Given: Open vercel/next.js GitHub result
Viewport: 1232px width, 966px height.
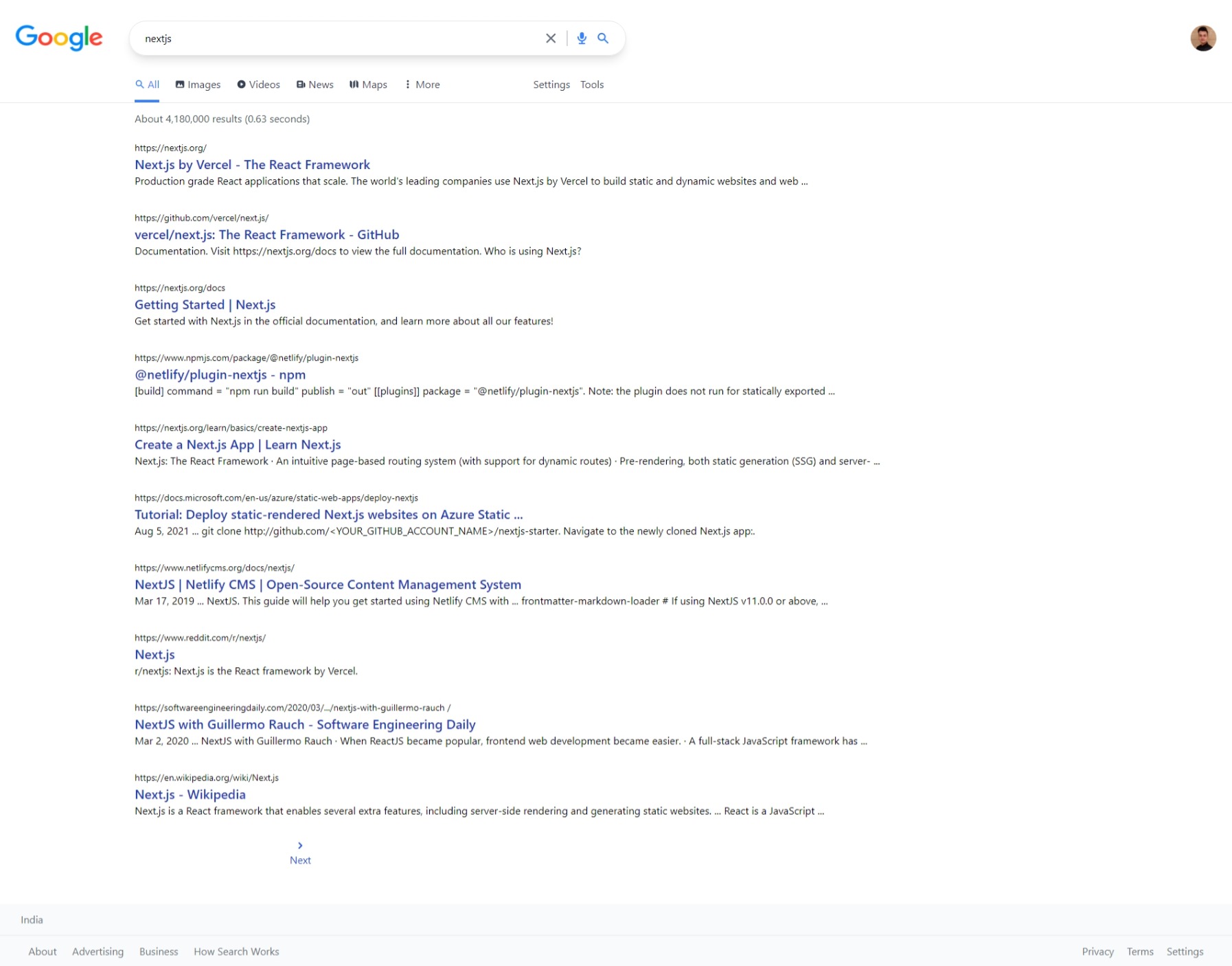Looking at the screenshot, I should tap(266, 235).
